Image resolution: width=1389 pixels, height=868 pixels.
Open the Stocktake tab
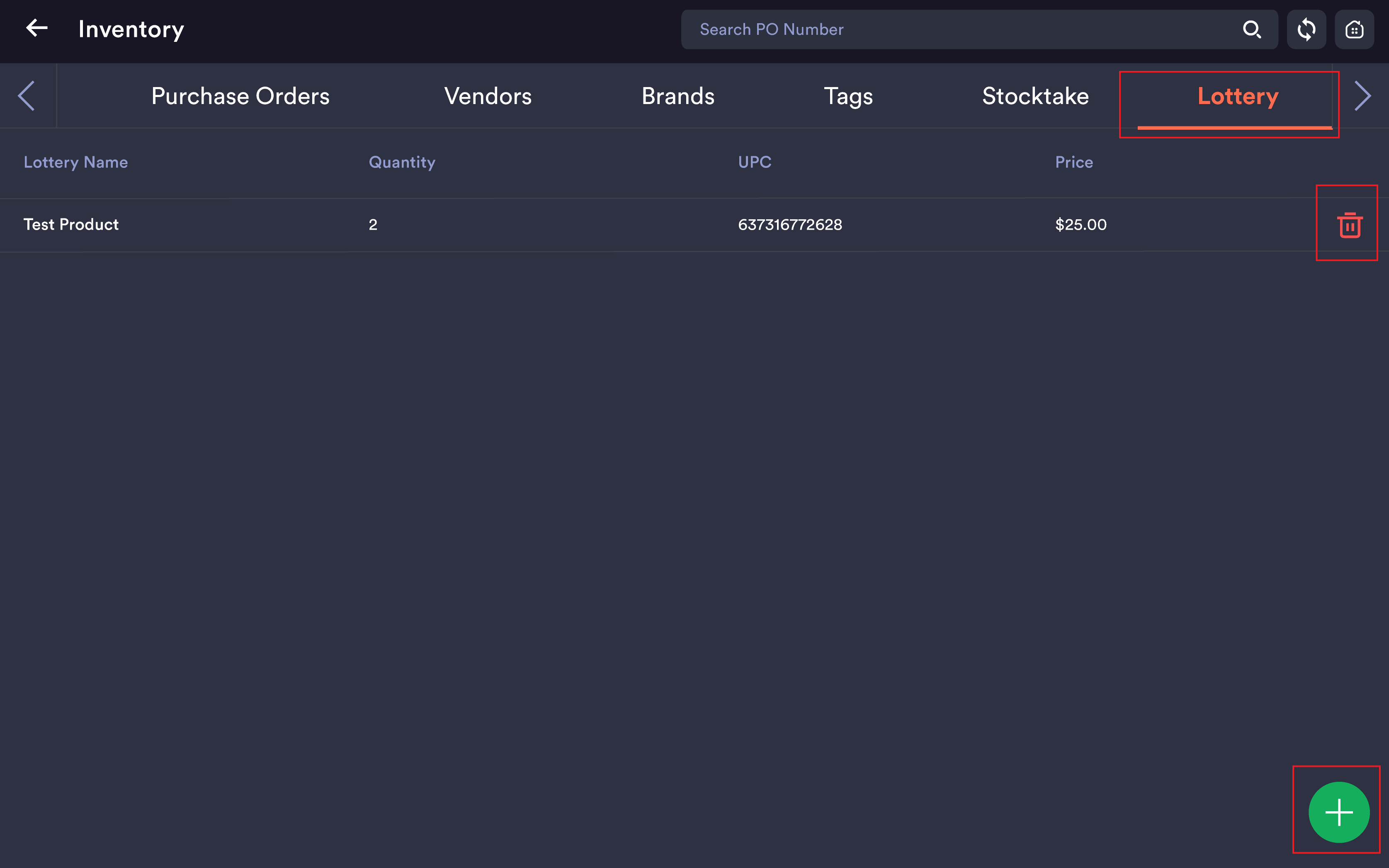tap(1035, 96)
